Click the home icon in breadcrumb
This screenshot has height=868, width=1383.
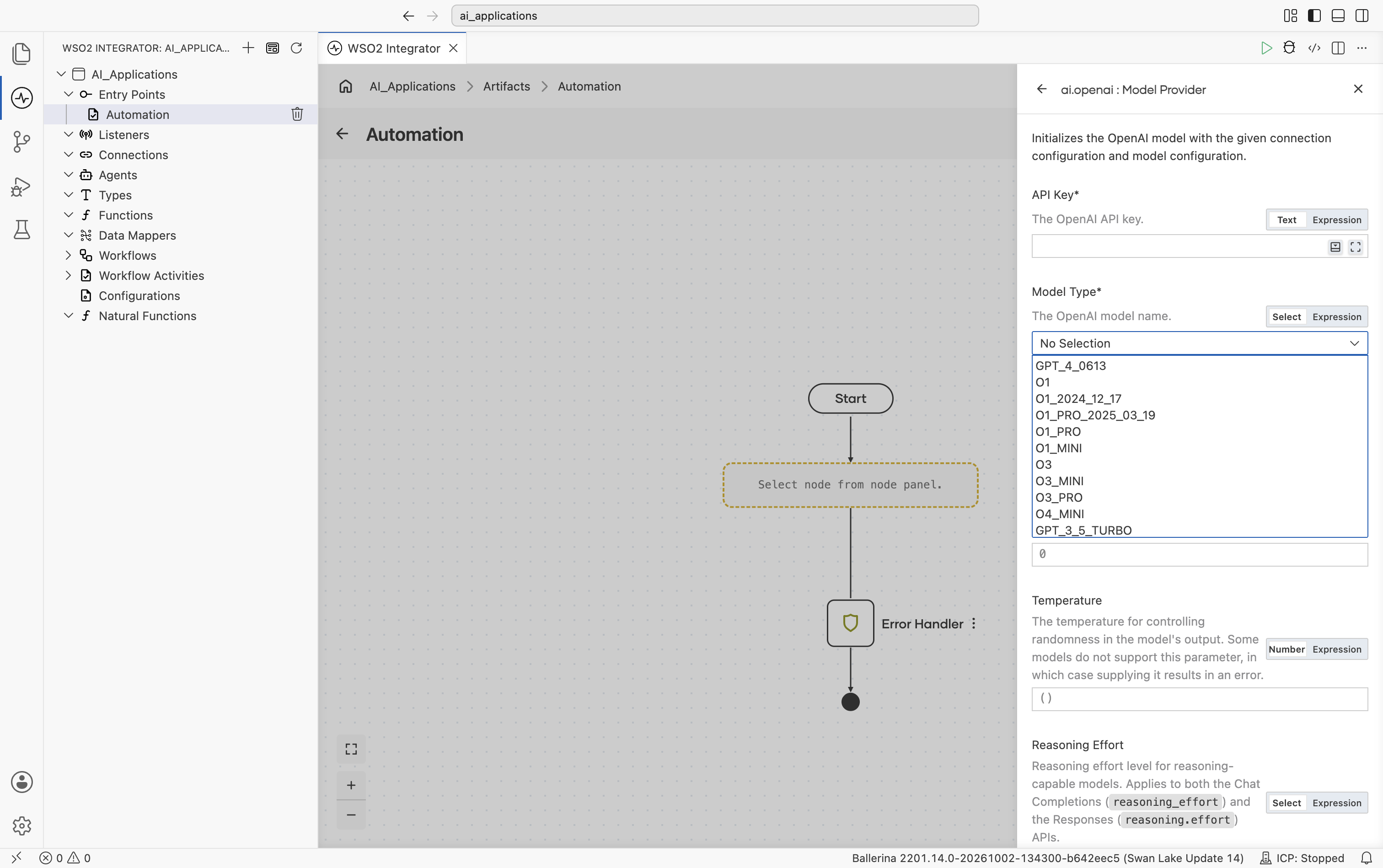pyautogui.click(x=346, y=86)
